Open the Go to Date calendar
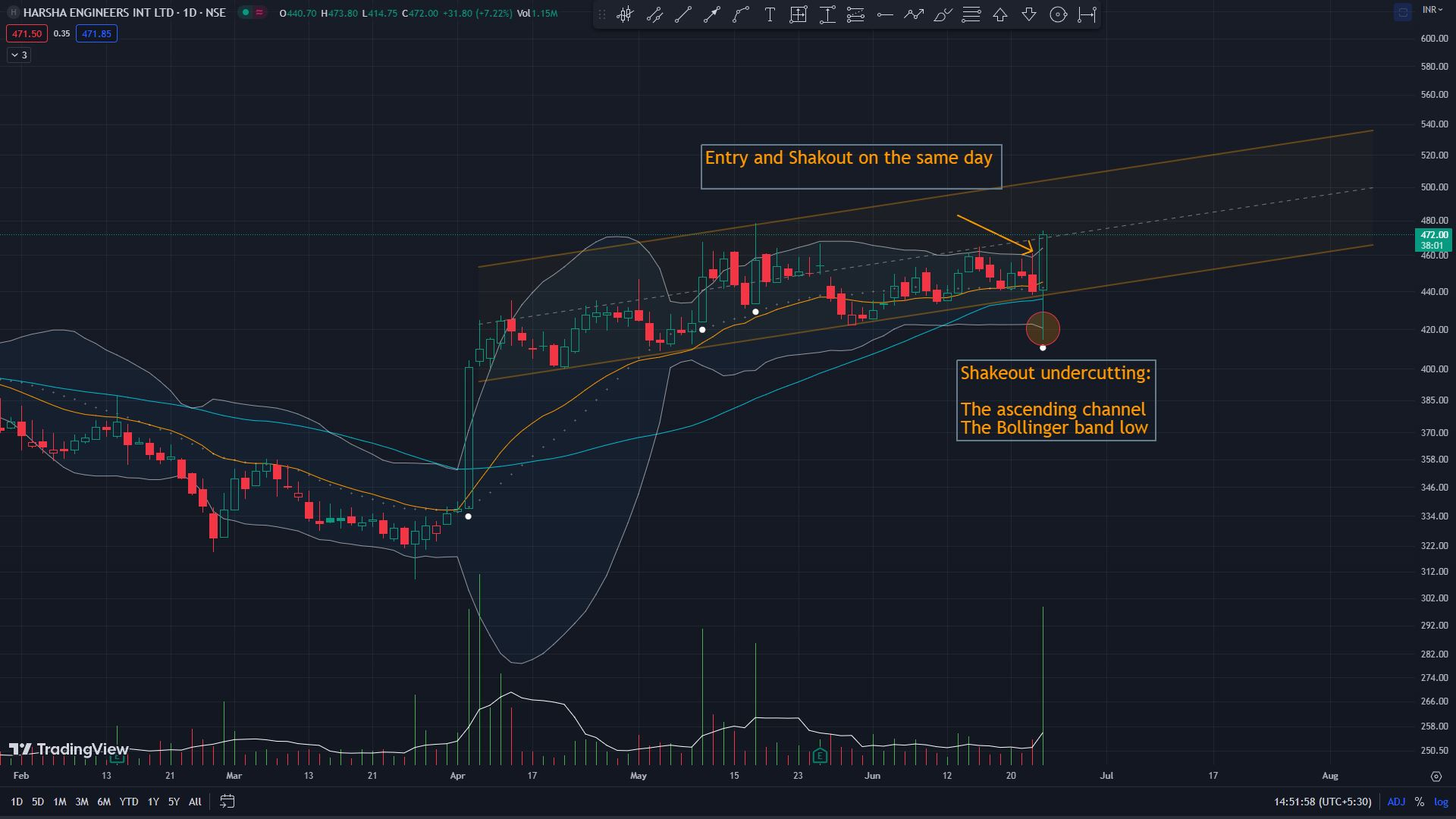This screenshot has width=1456, height=819. click(x=227, y=802)
